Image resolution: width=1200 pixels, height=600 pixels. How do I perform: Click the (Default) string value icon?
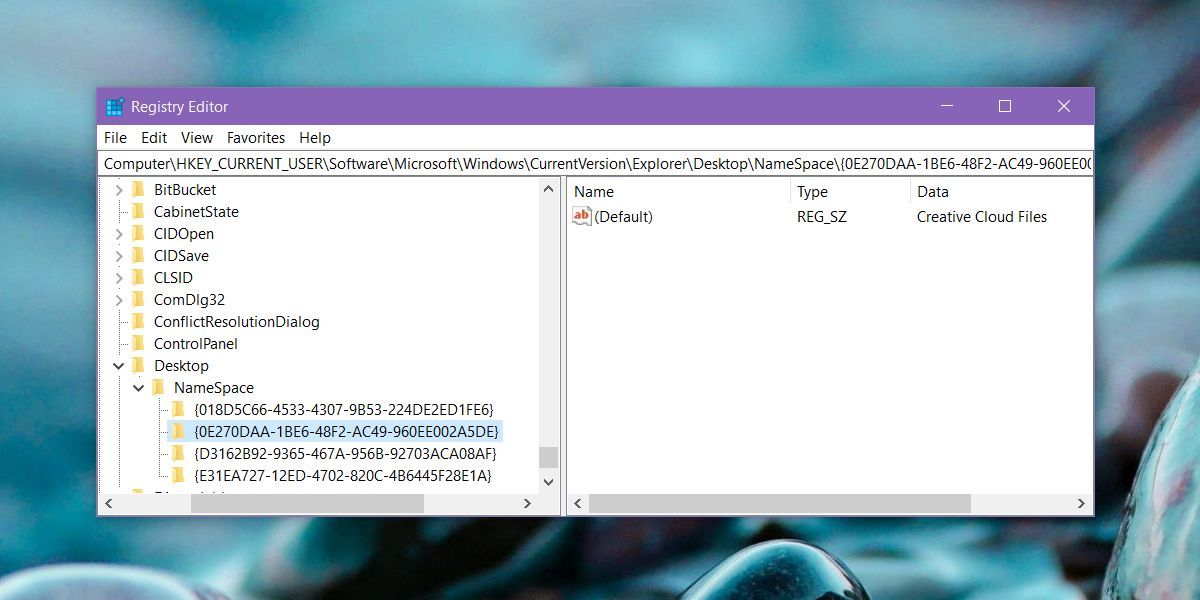point(582,217)
